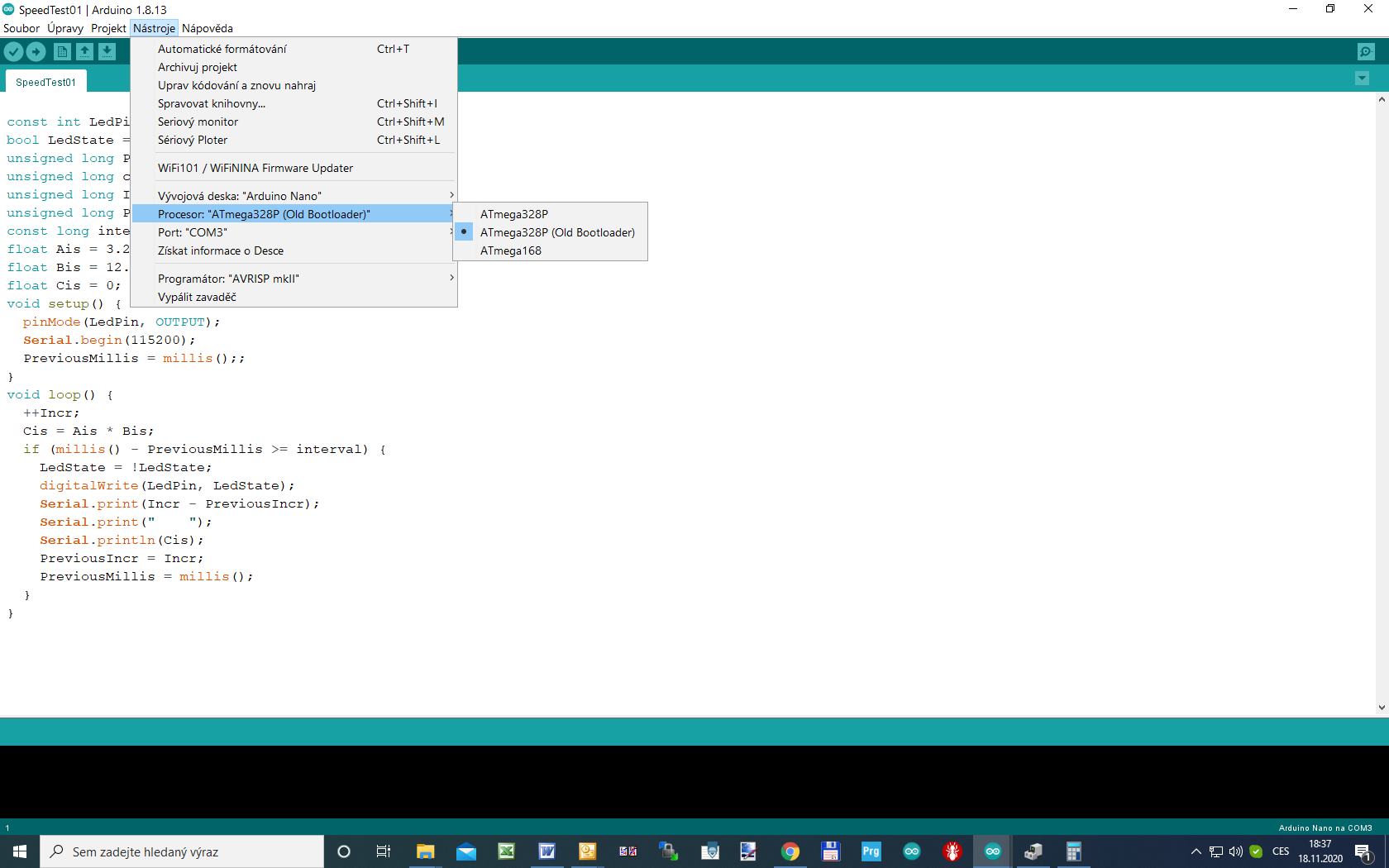Click the New sketch icon
This screenshot has width=1389, height=868.
tap(62, 51)
